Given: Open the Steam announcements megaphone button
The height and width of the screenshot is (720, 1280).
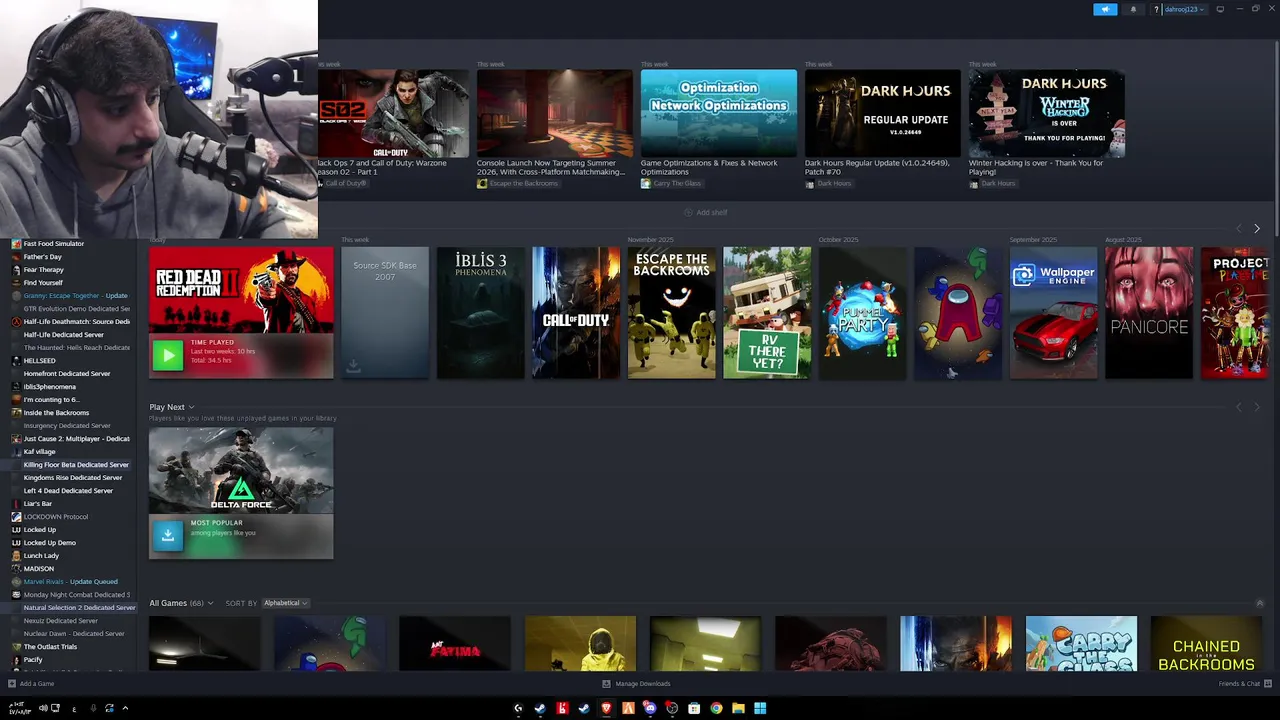Looking at the screenshot, I should click(1105, 9).
